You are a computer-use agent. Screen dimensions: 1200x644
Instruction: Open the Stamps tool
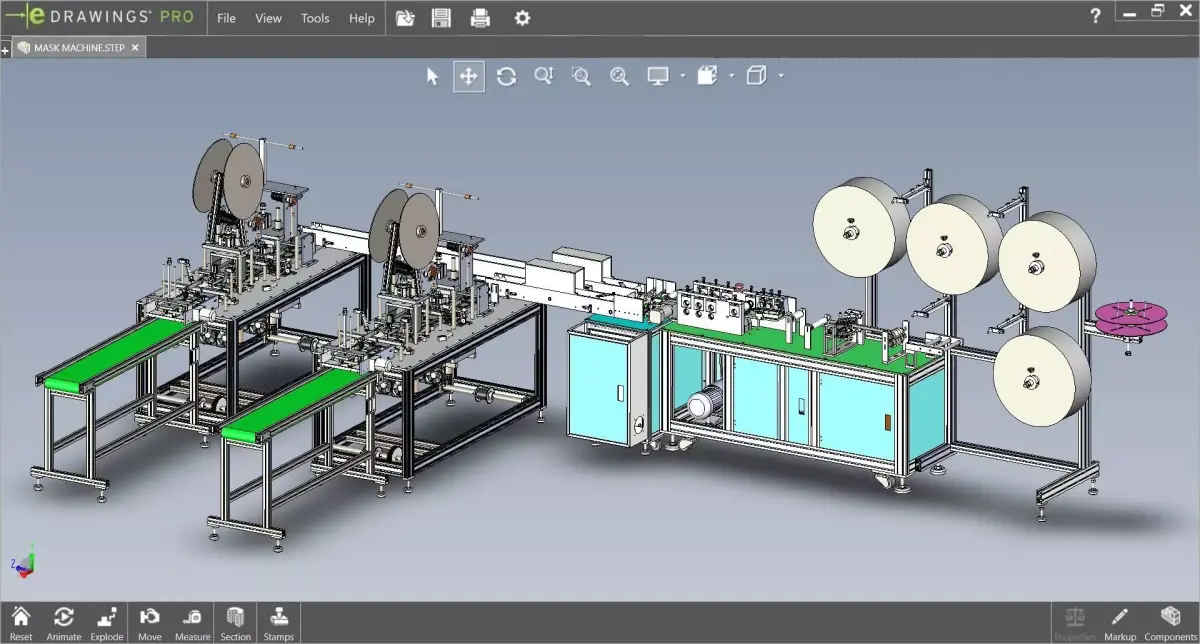pos(279,623)
